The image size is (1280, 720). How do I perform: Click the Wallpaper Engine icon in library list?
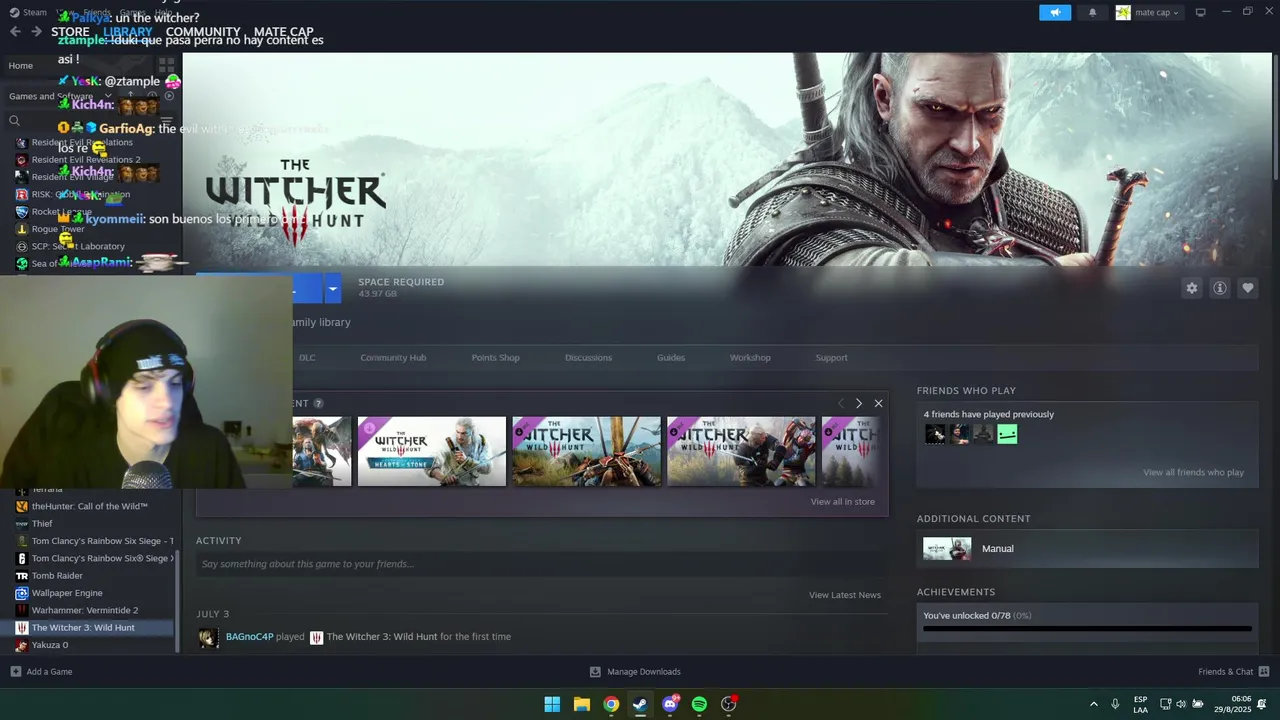(22, 593)
